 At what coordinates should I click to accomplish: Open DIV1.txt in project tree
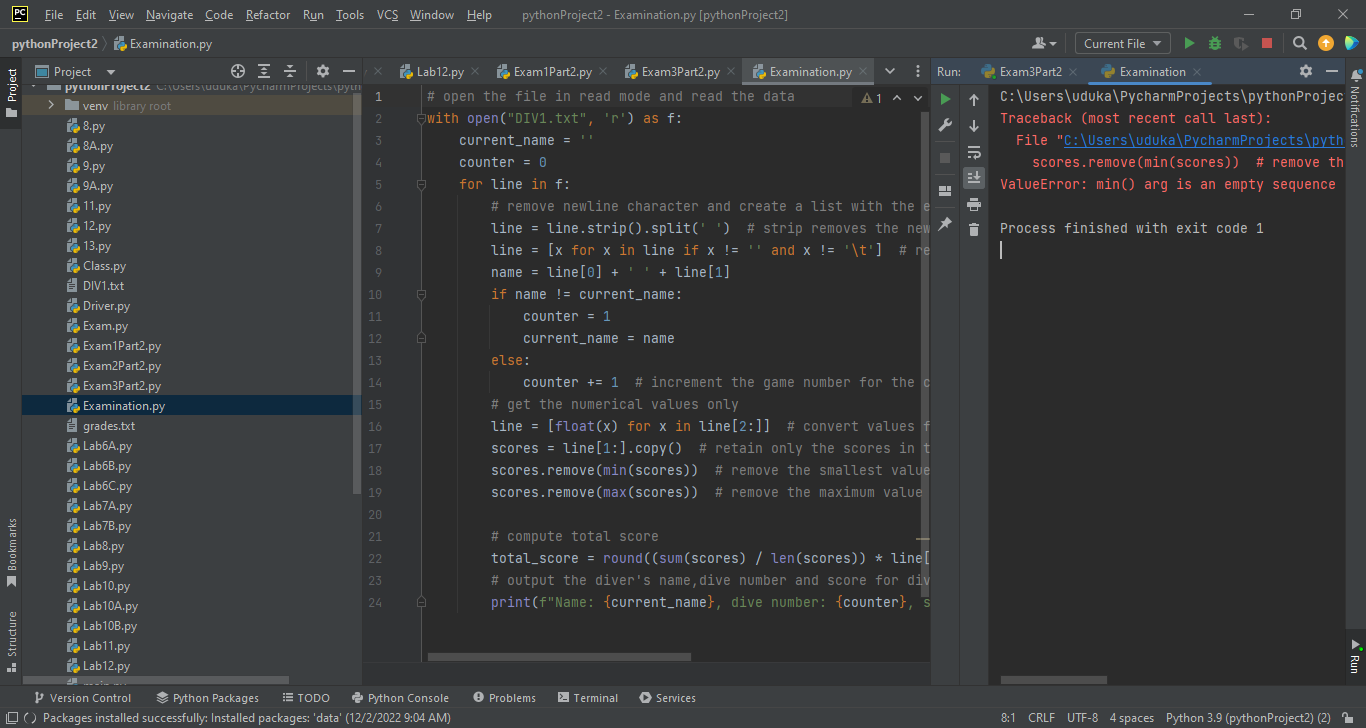[x=103, y=286]
